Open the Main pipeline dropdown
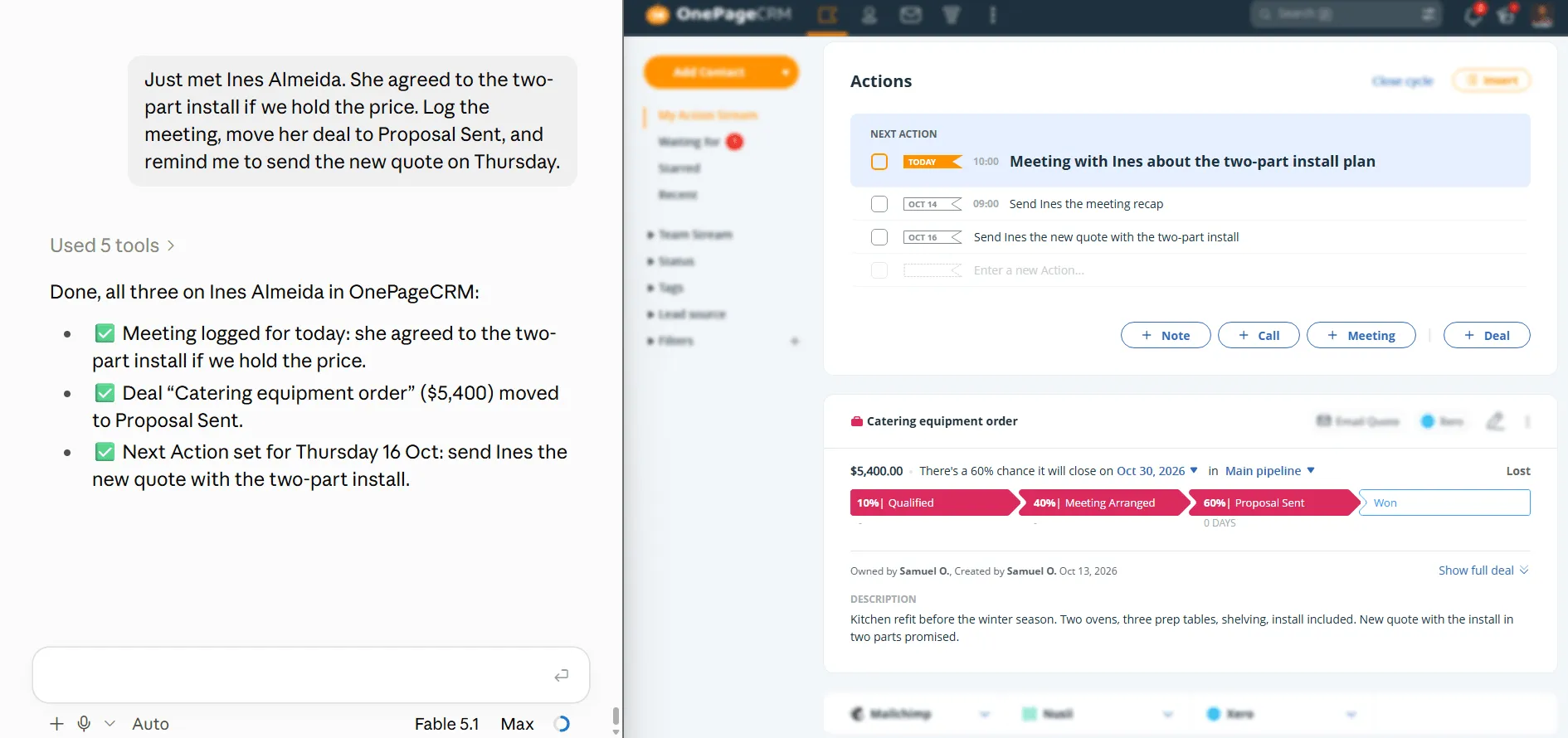1568x738 pixels. tap(1270, 471)
